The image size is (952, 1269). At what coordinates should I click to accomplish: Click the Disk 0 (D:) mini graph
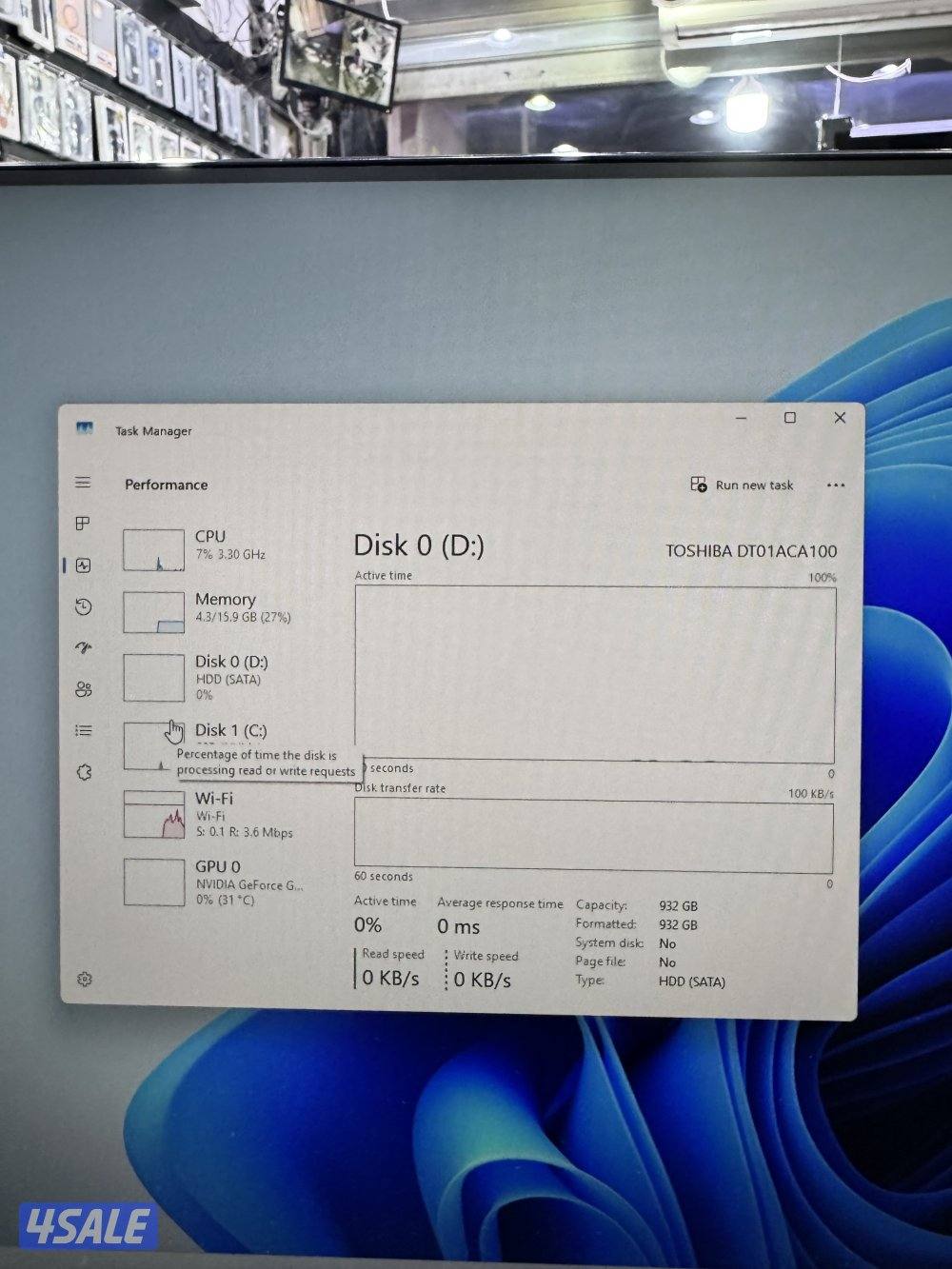click(152, 677)
